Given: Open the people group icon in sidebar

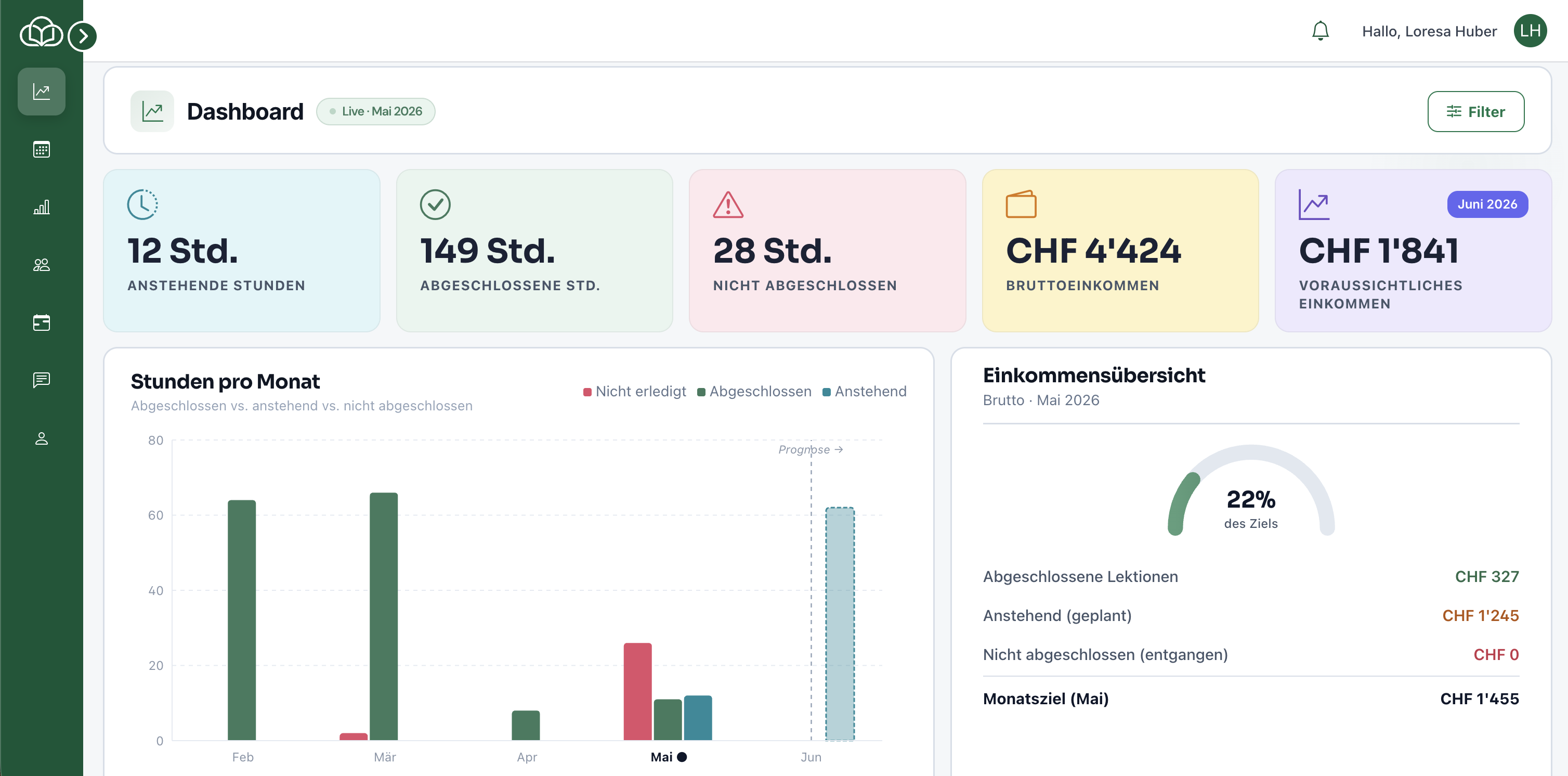Looking at the screenshot, I should (x=42, y=265).
